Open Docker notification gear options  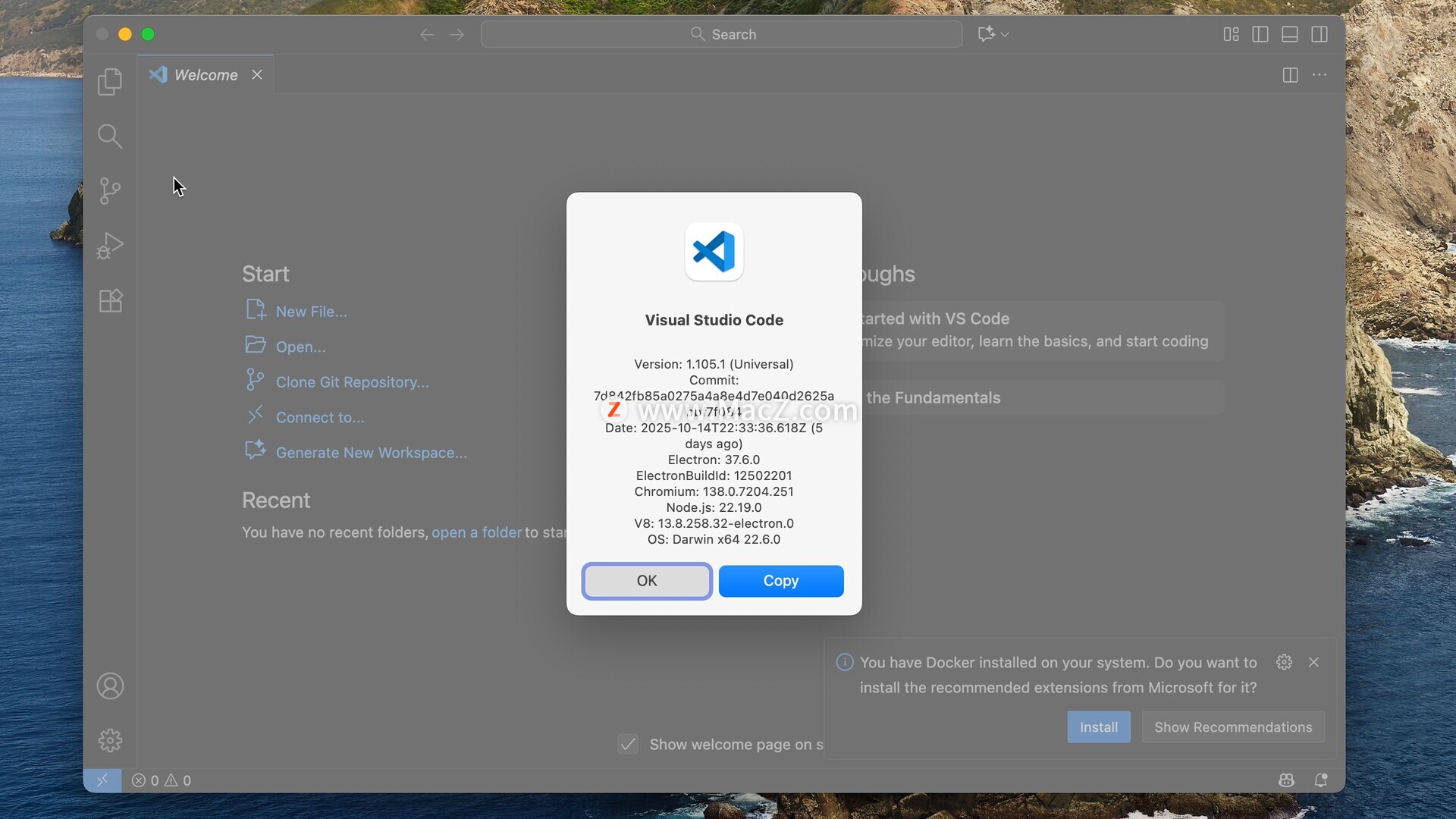[x=1284, y=662]
